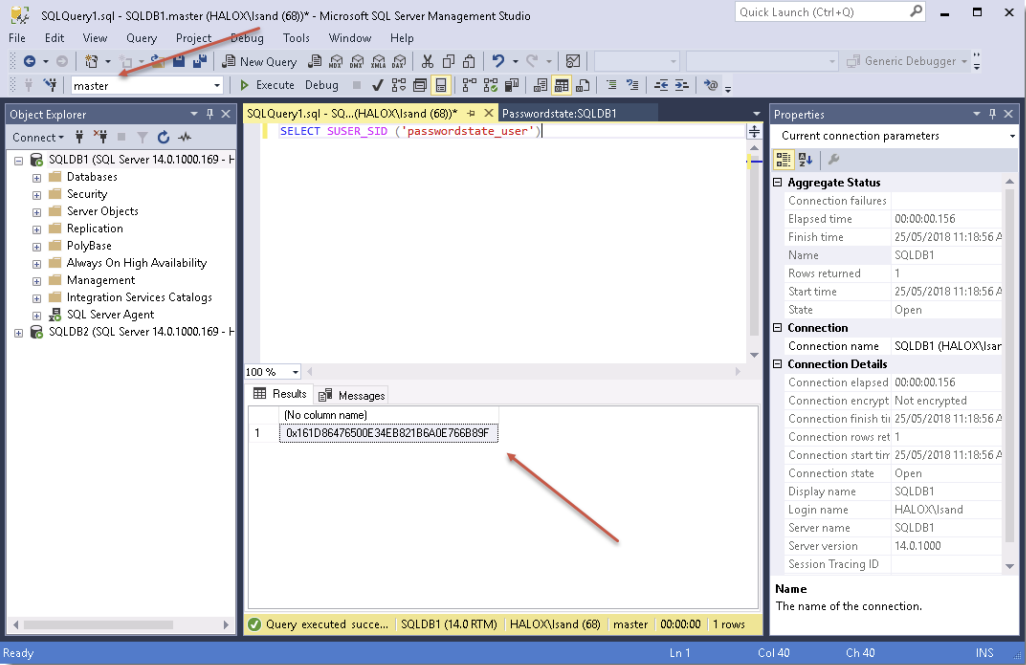Screen dimensions: 1026x665
Task: Open Property Pages wrench icon in Properties
Action: point(834,159)
